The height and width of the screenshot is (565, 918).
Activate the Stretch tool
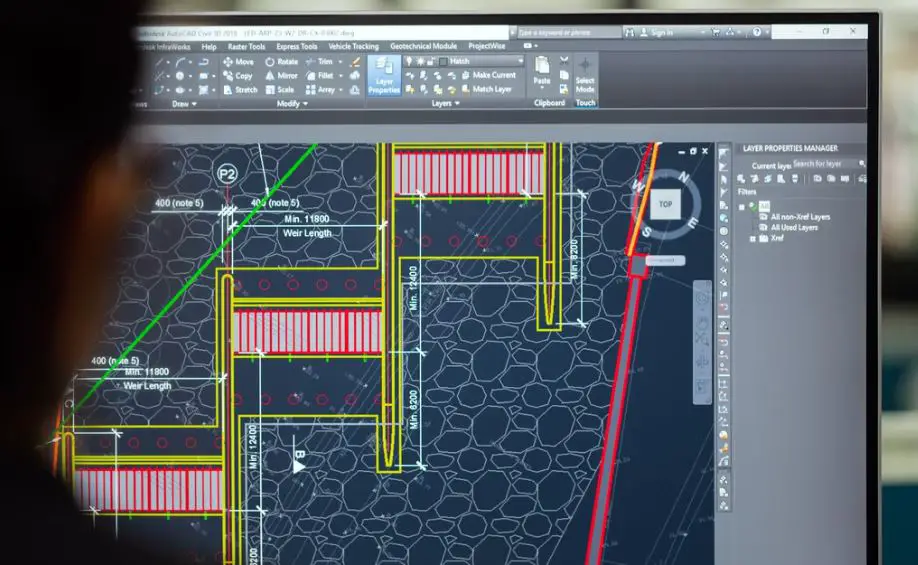pyautogui.click(x=240, y=90)
